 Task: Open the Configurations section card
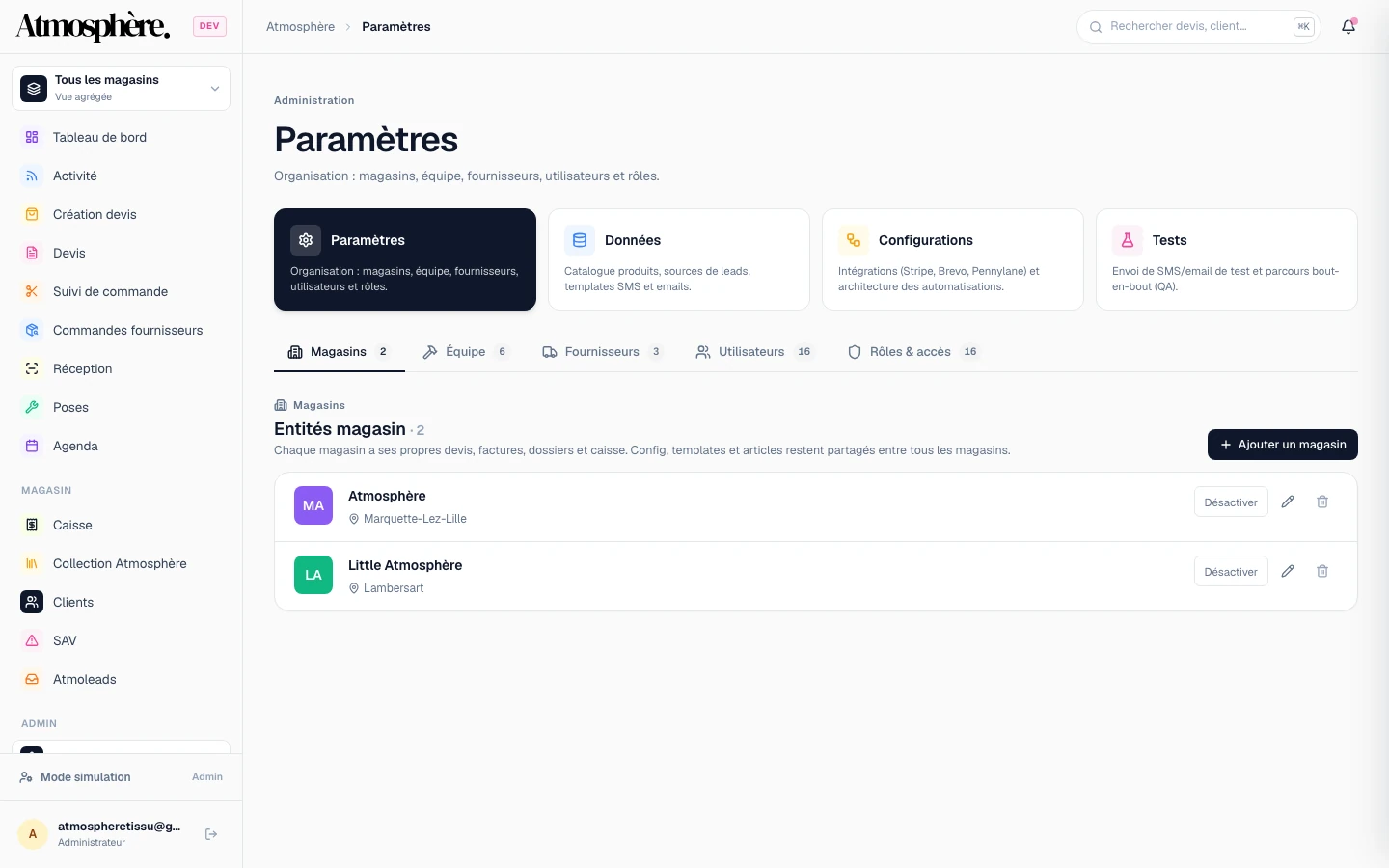point(953,259)
